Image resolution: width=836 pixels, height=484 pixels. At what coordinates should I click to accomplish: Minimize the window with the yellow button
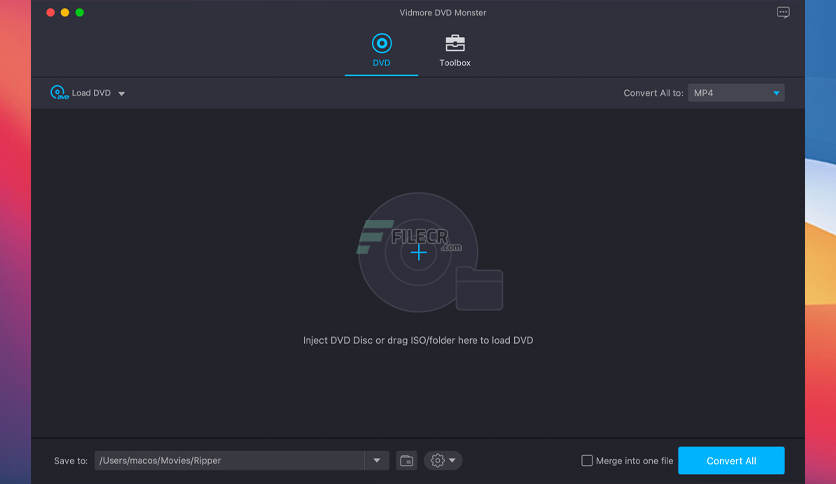(65, 12)
